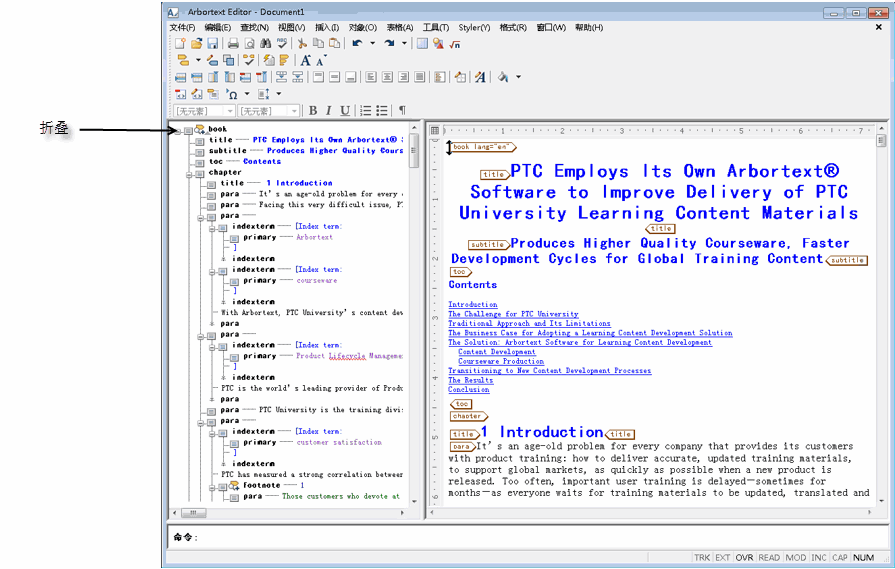
Task: Click the book element icon in tree
Action: tap(200, 130)
